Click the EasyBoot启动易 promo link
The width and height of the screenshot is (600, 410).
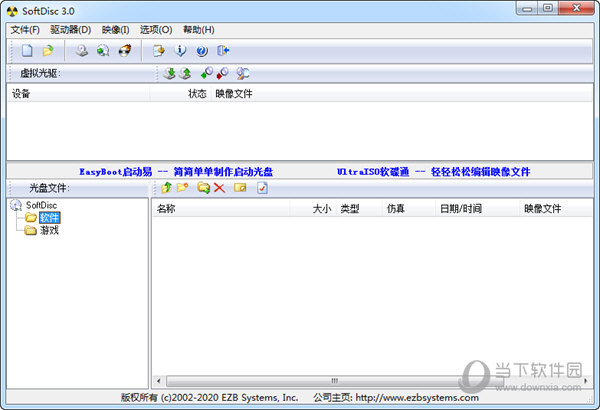tap(176, 172)
